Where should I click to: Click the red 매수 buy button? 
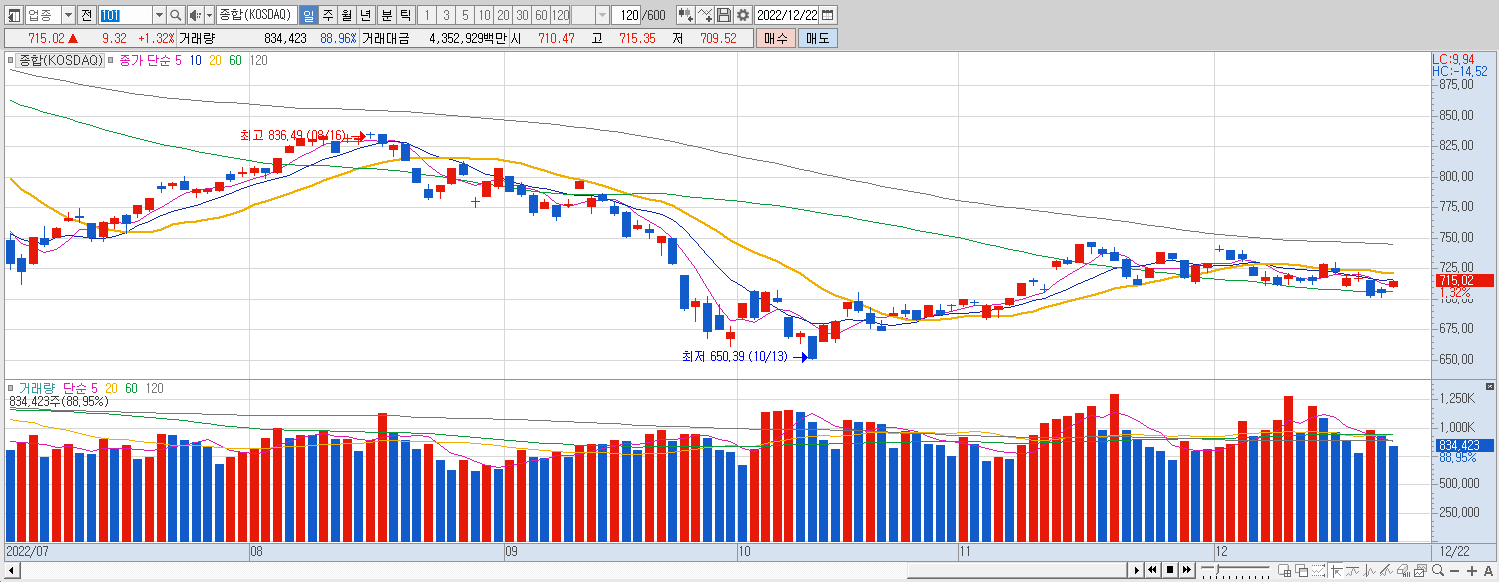[x=775, y=38]
